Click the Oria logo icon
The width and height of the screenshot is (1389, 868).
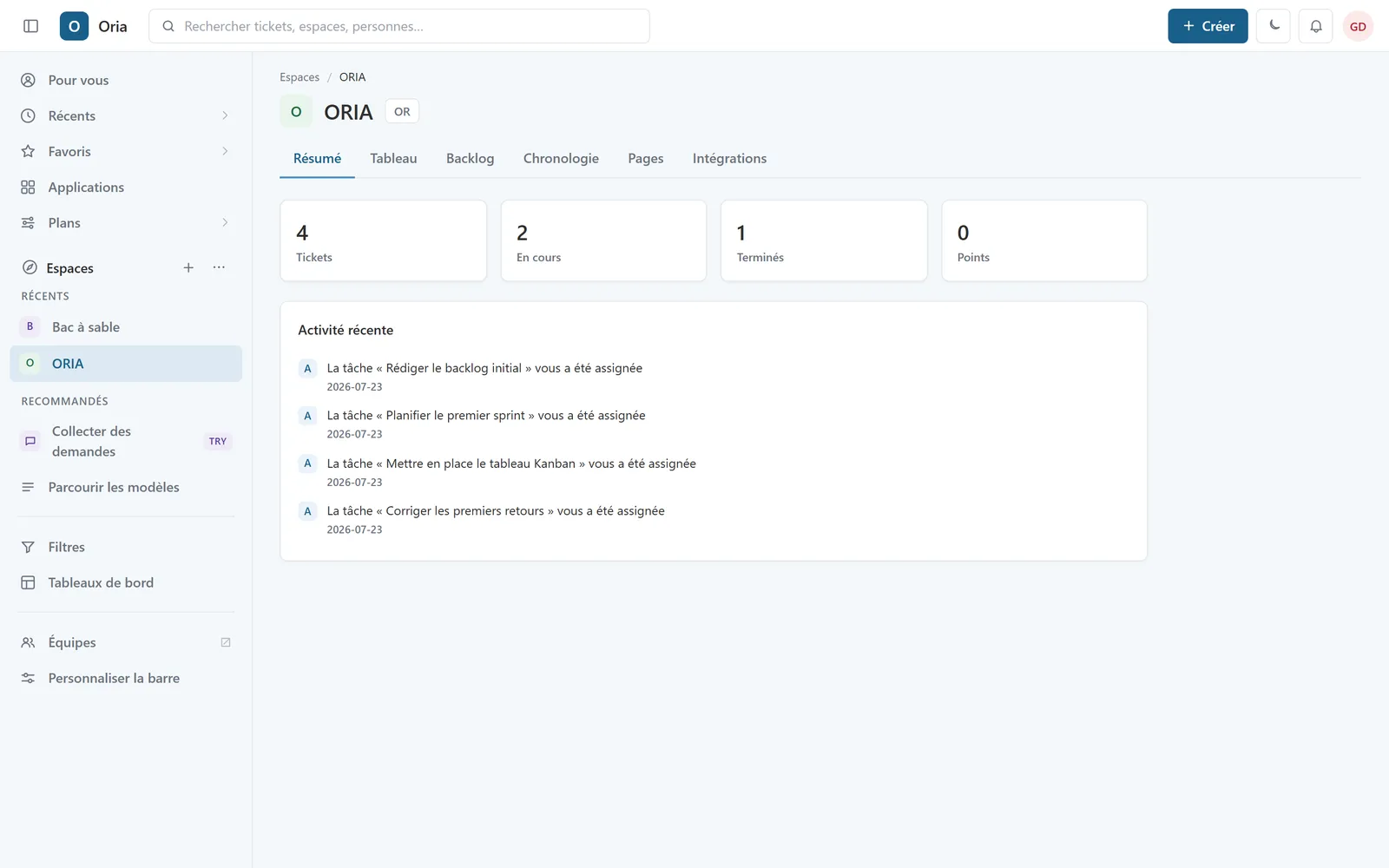coord(74,26)
